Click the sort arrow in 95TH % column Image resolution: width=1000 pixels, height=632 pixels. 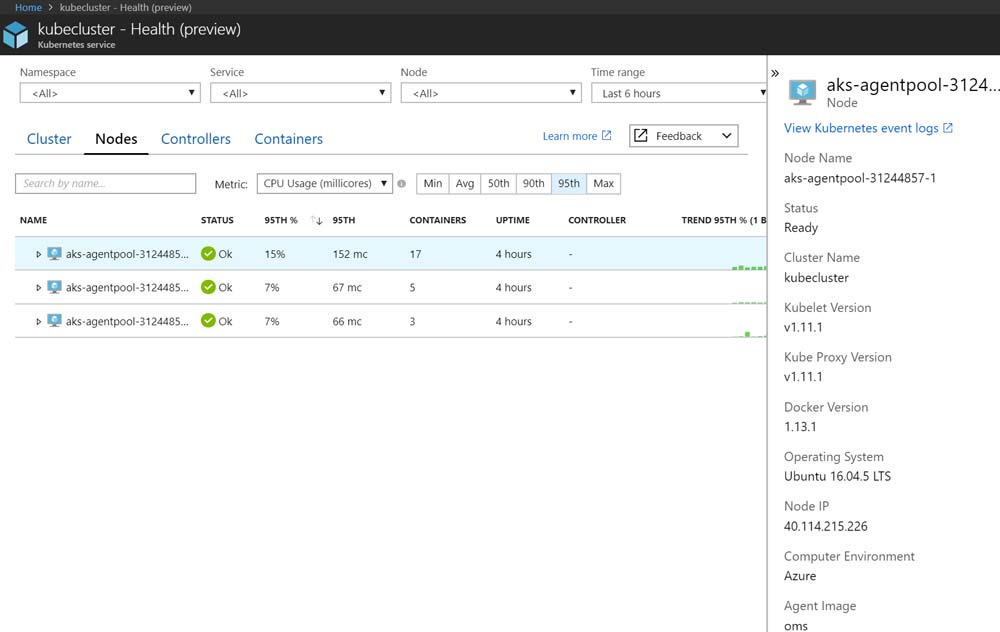[317, 220]
